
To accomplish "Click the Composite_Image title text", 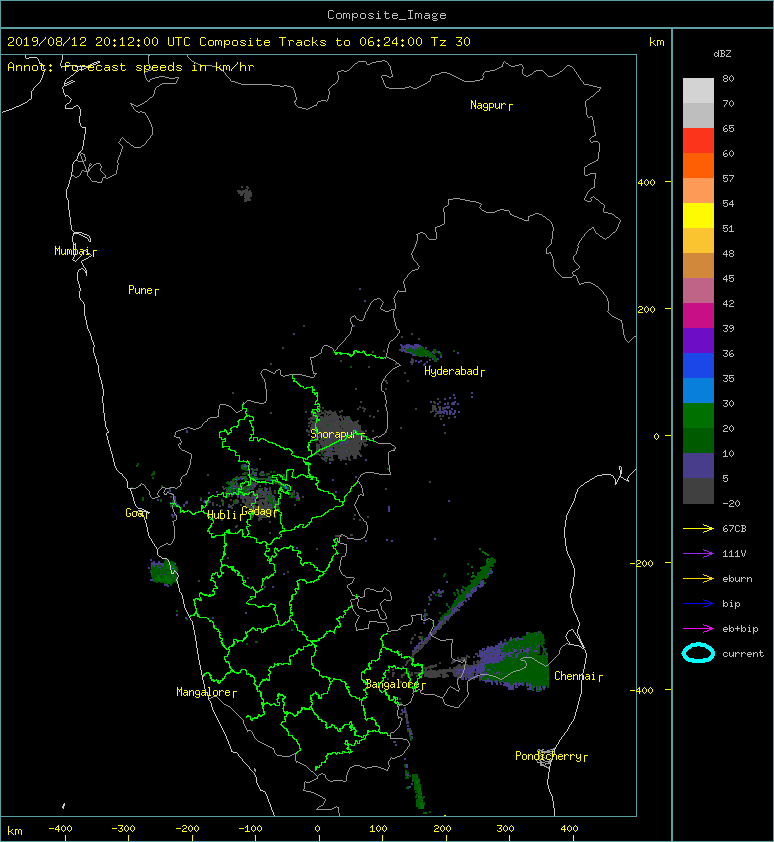I will point(387,15).
